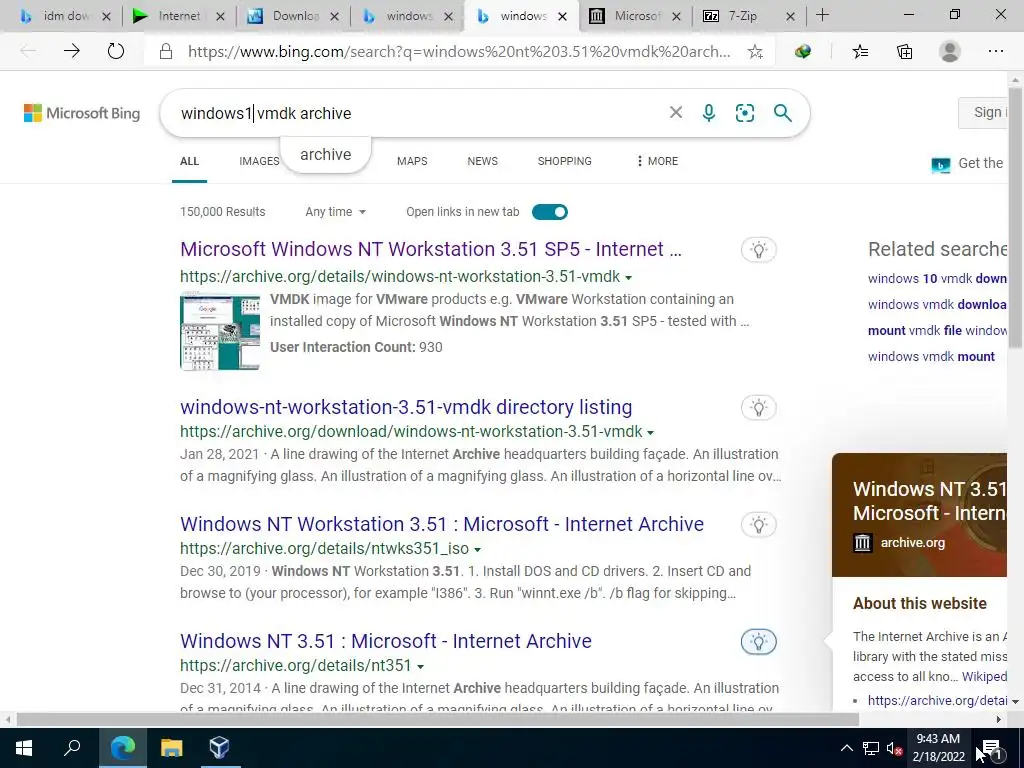Close the 7-Zip tab
Screen dimensions: 1024x768
(790, 16)
